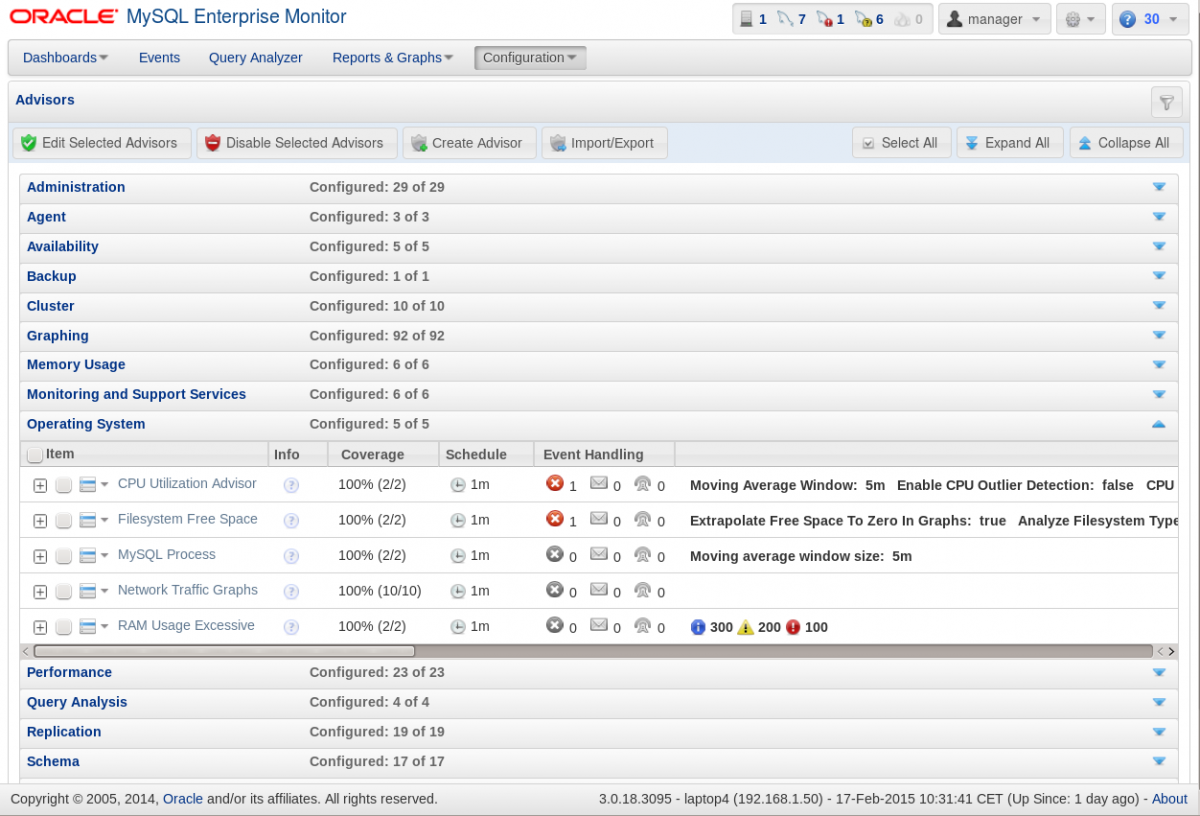This screenshot has height=816, width=1200.
Task: Click the Network Traffic Graphs advisor name
Action: pos(188,590)
